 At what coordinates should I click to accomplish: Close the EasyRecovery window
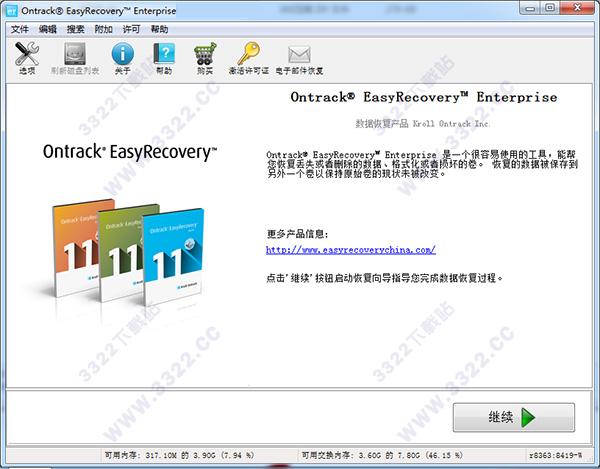point(577,8)
